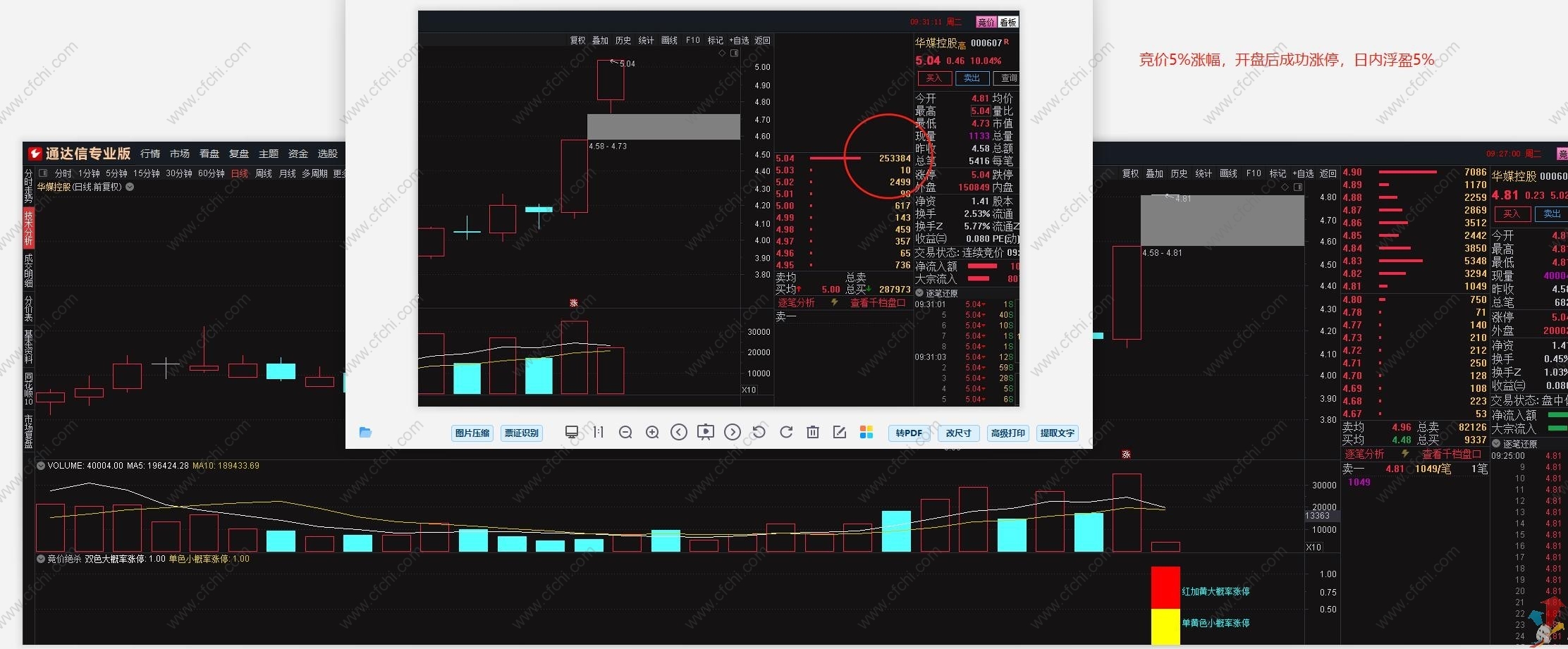The height and width of the screenshot is (649, 1568).
Task: Open the image edit pencil icon
Action: tap(840, 432)
